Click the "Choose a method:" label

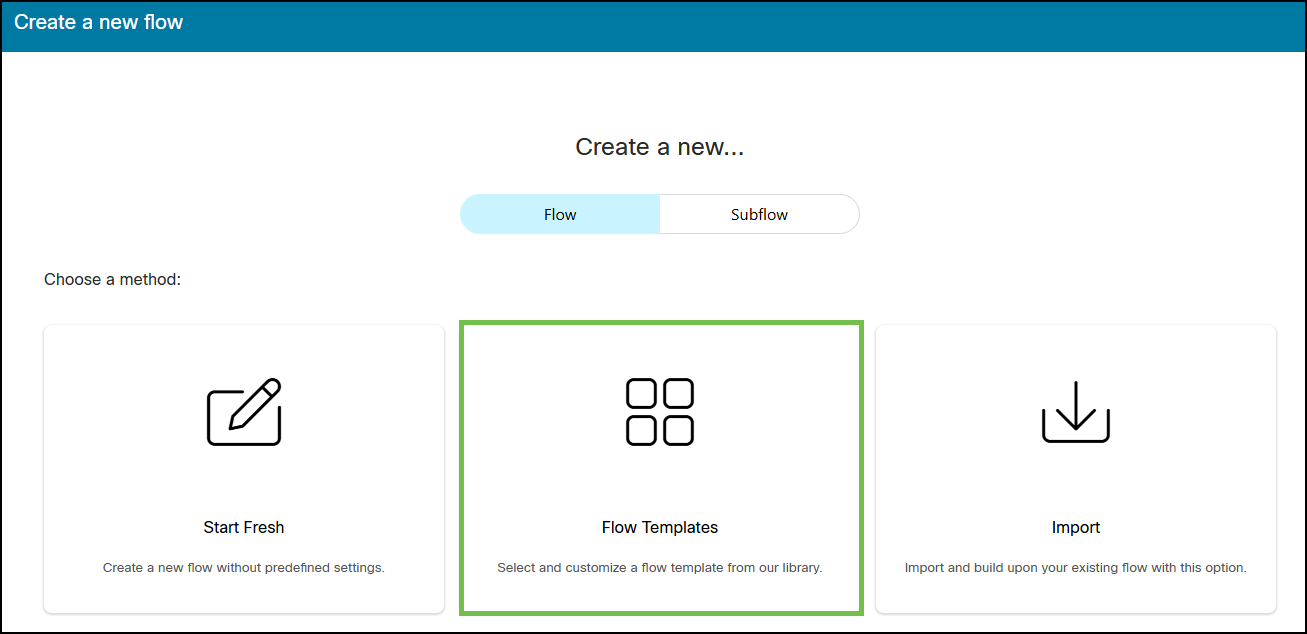(x=112, y=280)
